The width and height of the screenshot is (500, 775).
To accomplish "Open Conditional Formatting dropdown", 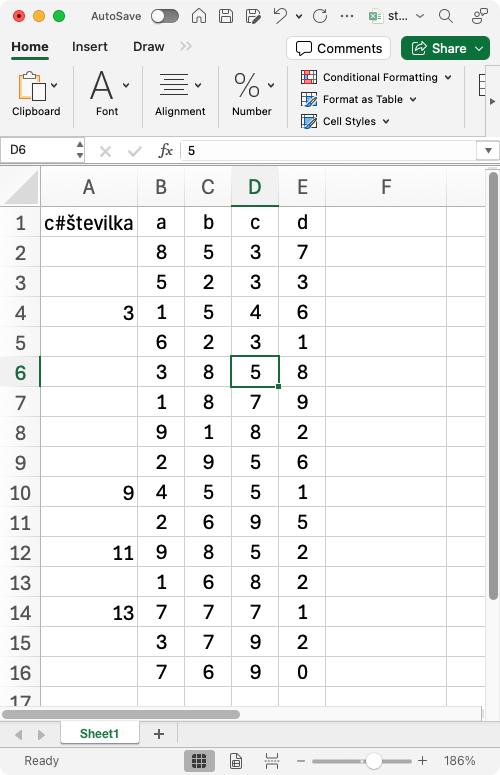I will click(x=376, y=77).
